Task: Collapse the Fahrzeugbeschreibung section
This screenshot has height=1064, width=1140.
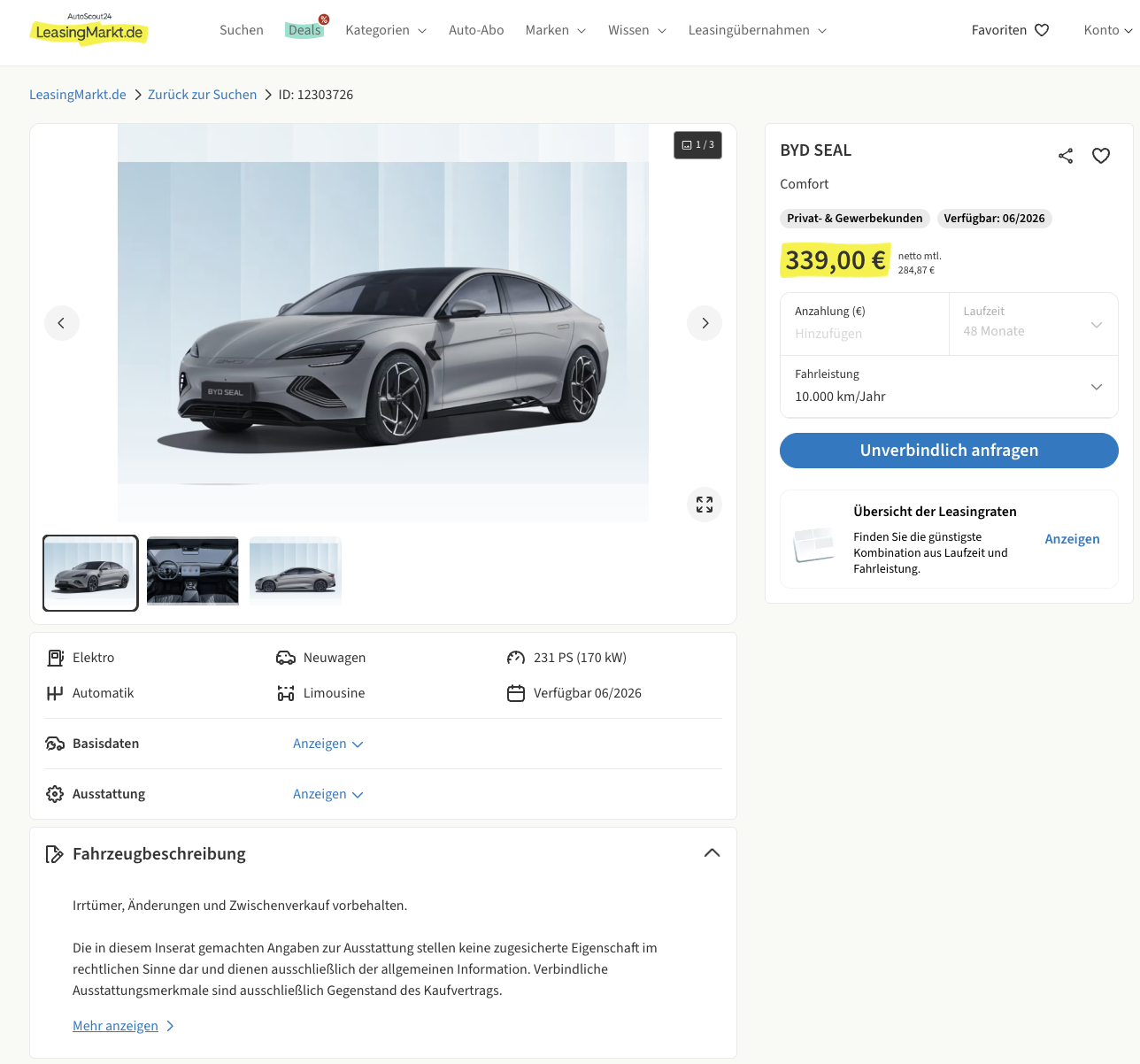Action: pos(712,853)
